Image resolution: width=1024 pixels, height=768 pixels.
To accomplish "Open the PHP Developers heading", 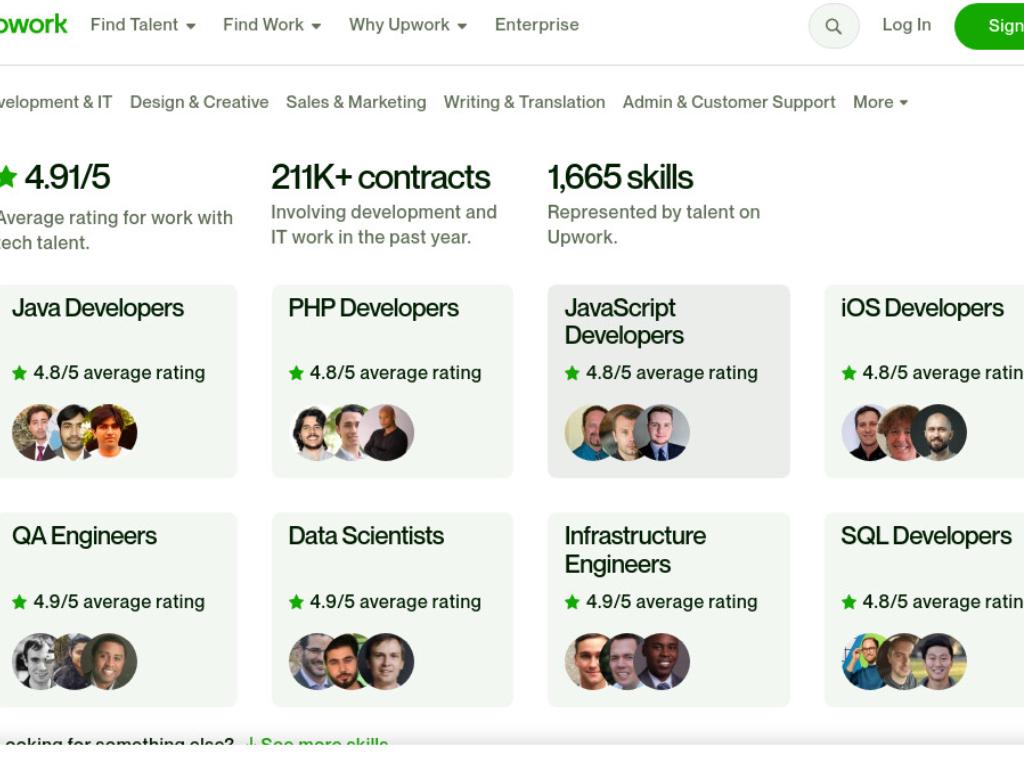I will tap(374, 308).
